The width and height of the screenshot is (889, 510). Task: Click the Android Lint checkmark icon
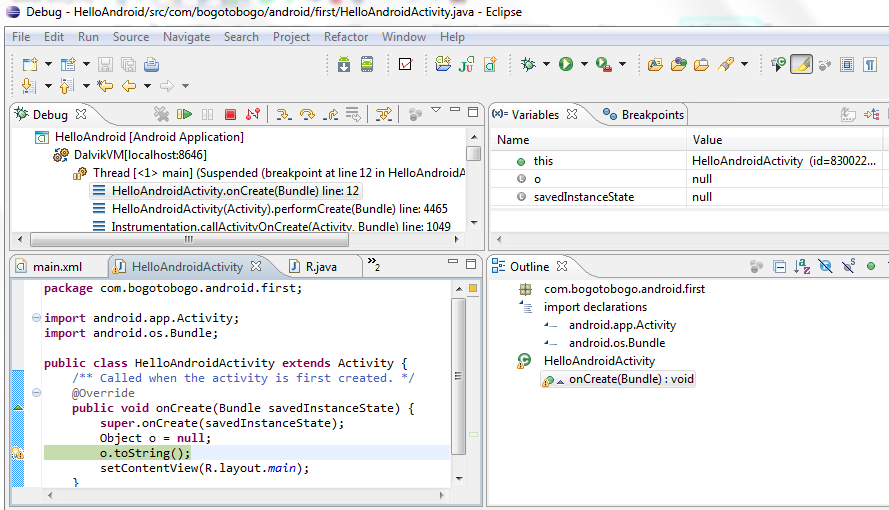pyautogui.click(x=405, y=64)
